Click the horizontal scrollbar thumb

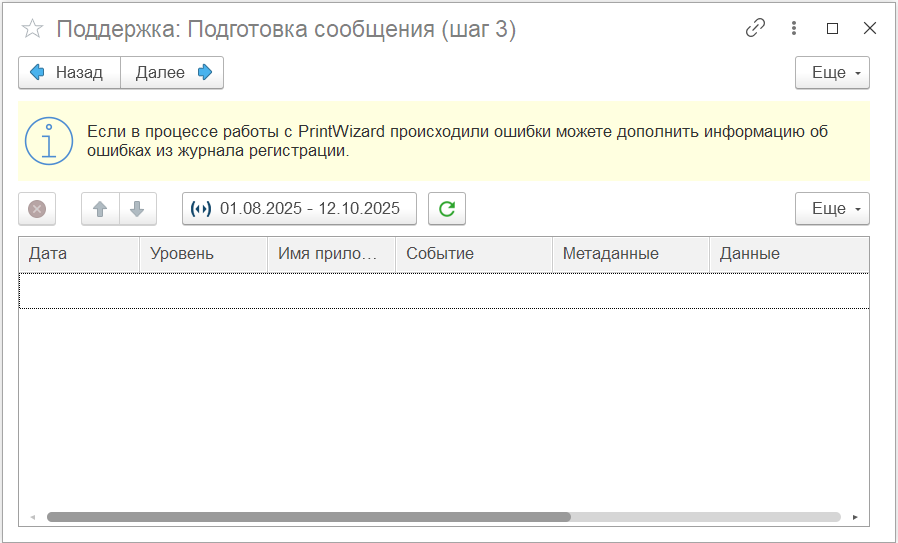point(308,517)
